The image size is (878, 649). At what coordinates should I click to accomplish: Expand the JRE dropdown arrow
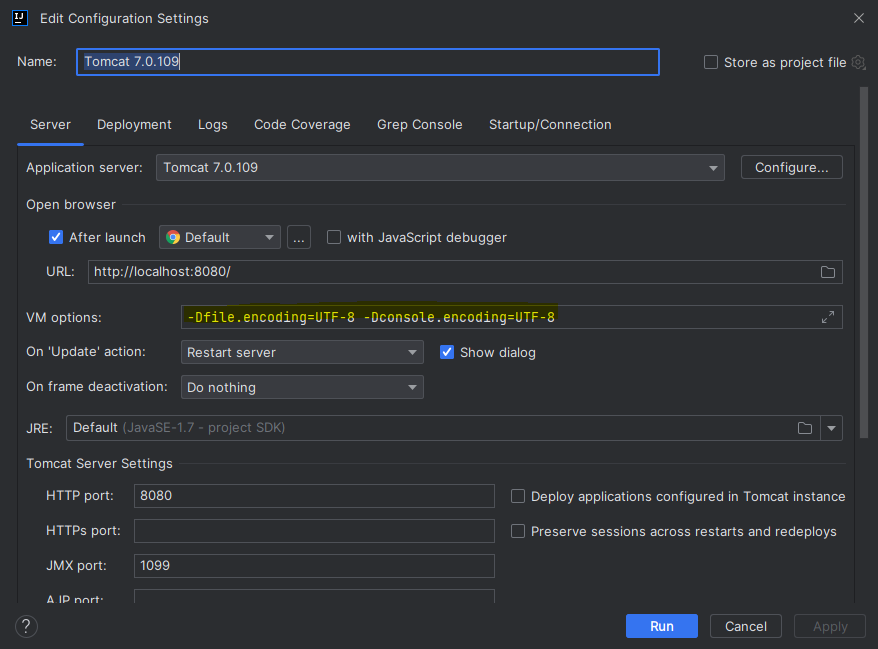coord(832,428)
